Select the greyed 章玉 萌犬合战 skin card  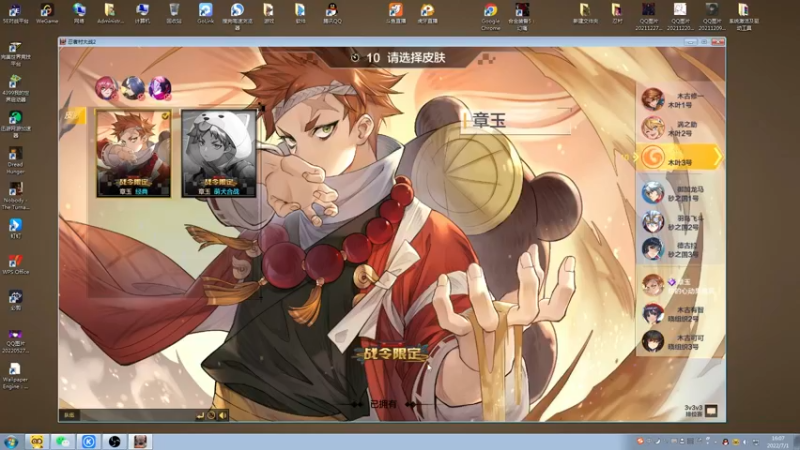(219, 153)
